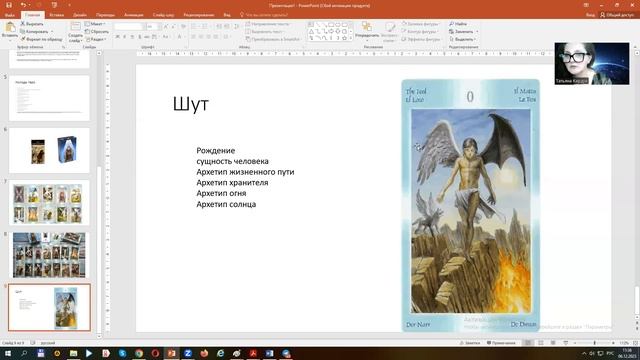
Task: Open the Opera browser in the taskbar
Action: click(x=155, y=353)
